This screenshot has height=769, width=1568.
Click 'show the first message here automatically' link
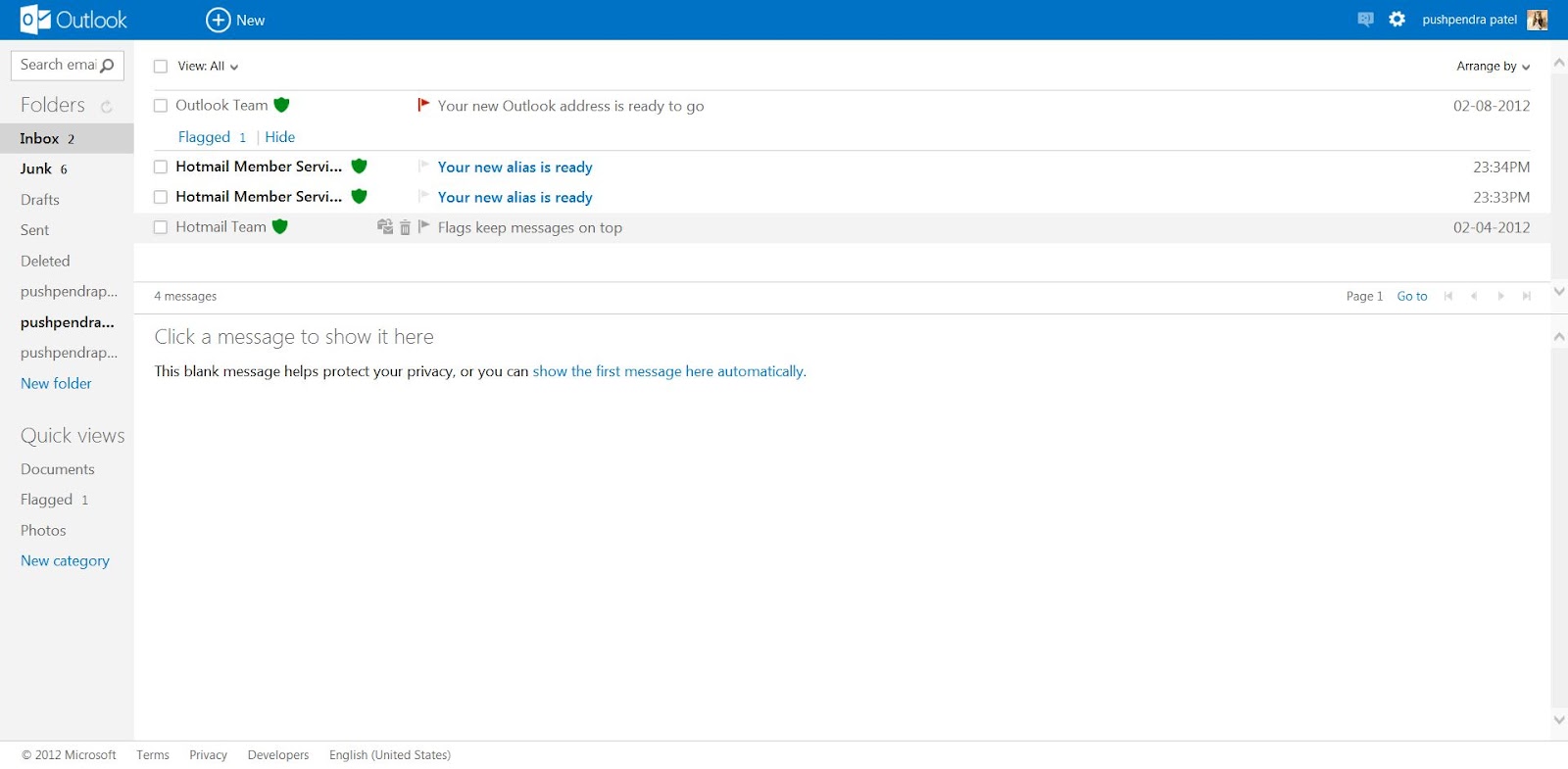667,371
